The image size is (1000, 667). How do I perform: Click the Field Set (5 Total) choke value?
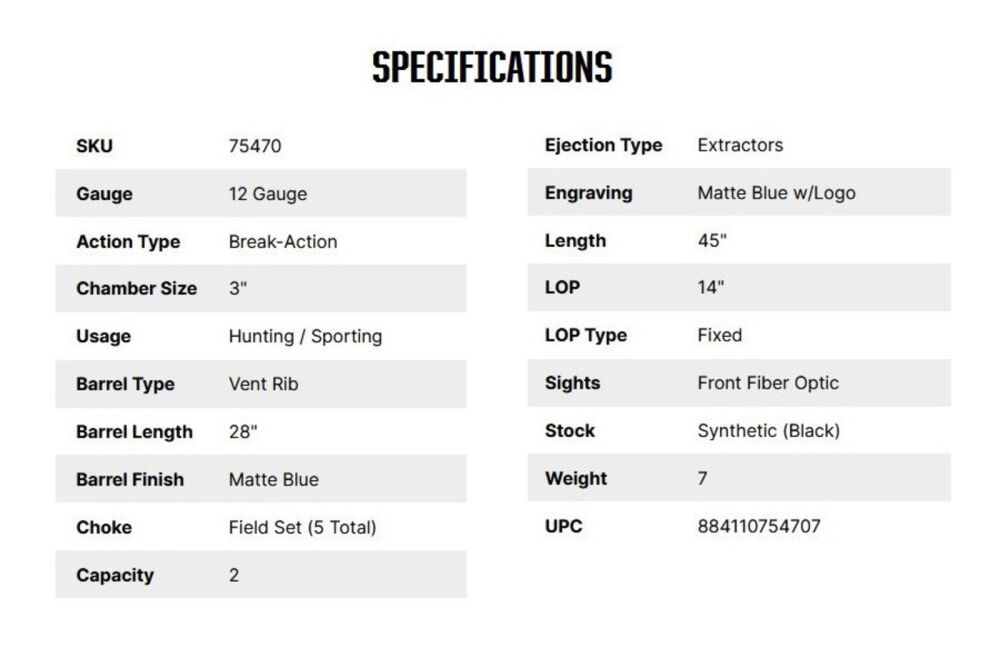coord(302,527)
